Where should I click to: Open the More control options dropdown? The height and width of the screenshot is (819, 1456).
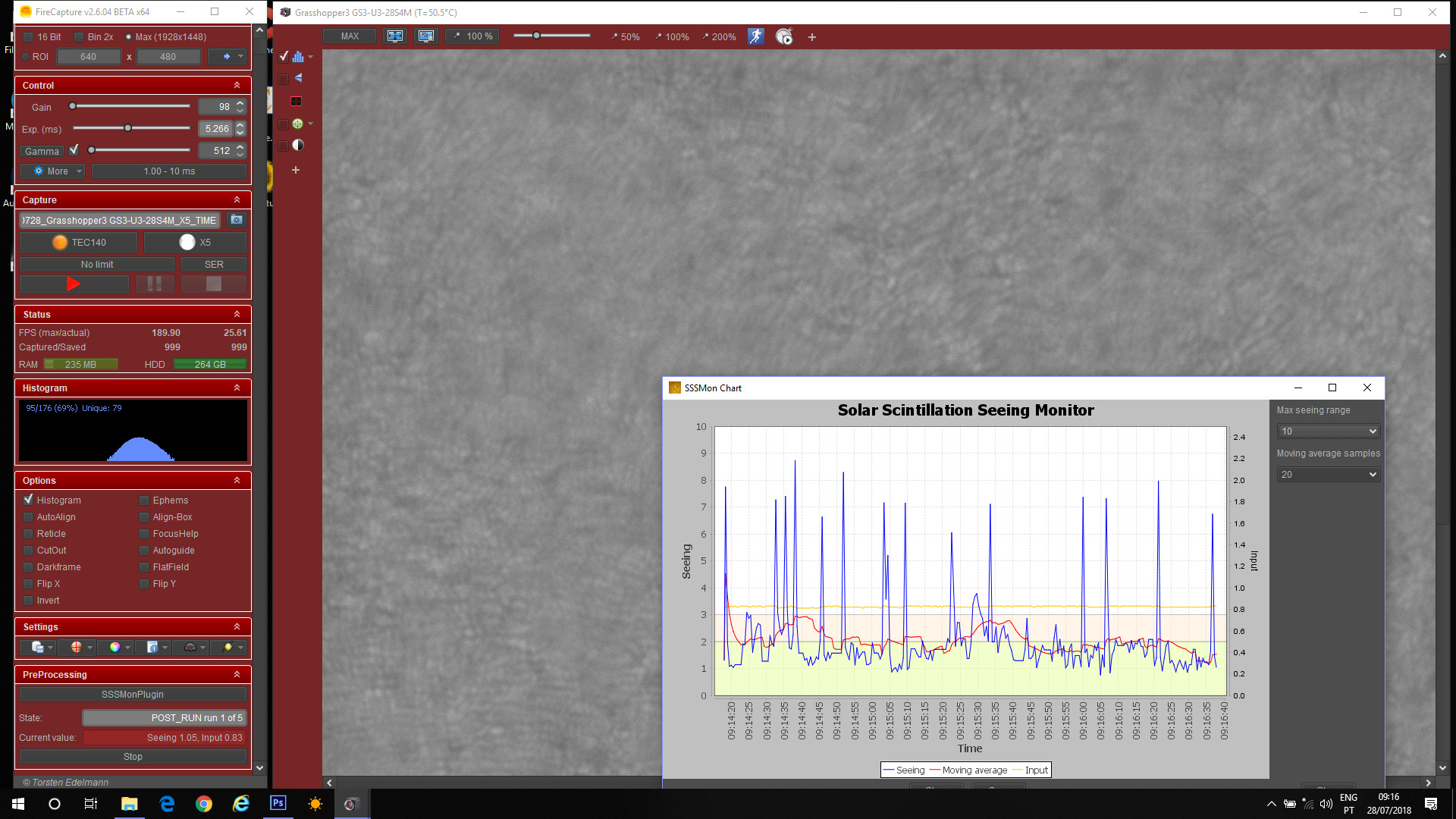52,171
